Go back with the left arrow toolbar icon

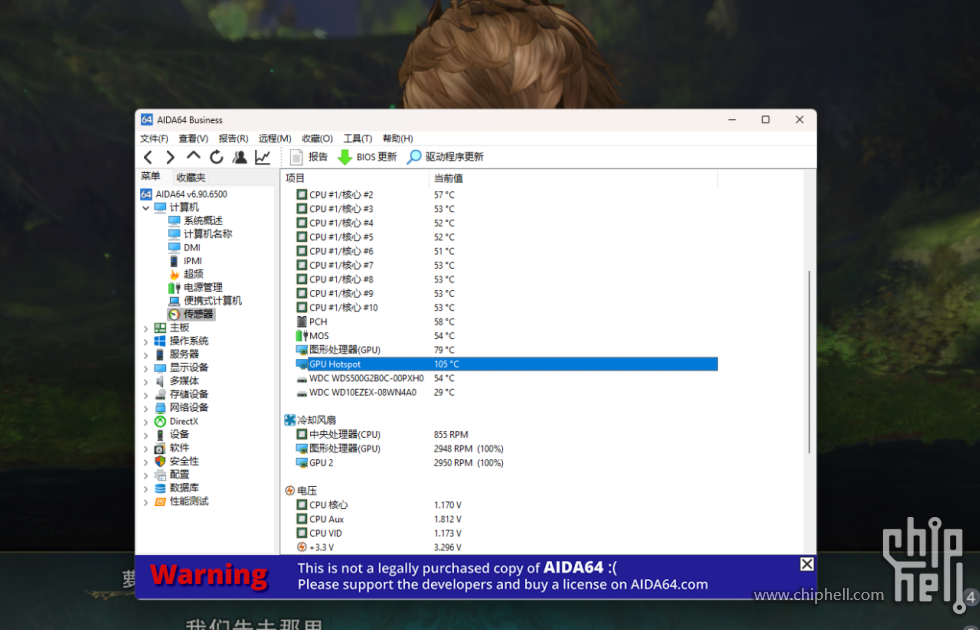coord(148,158)
